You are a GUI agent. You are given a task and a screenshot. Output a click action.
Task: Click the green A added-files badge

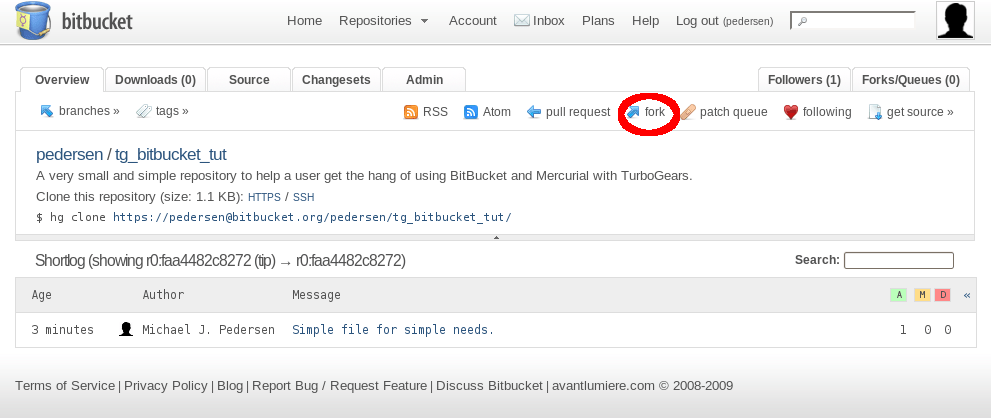899,295
